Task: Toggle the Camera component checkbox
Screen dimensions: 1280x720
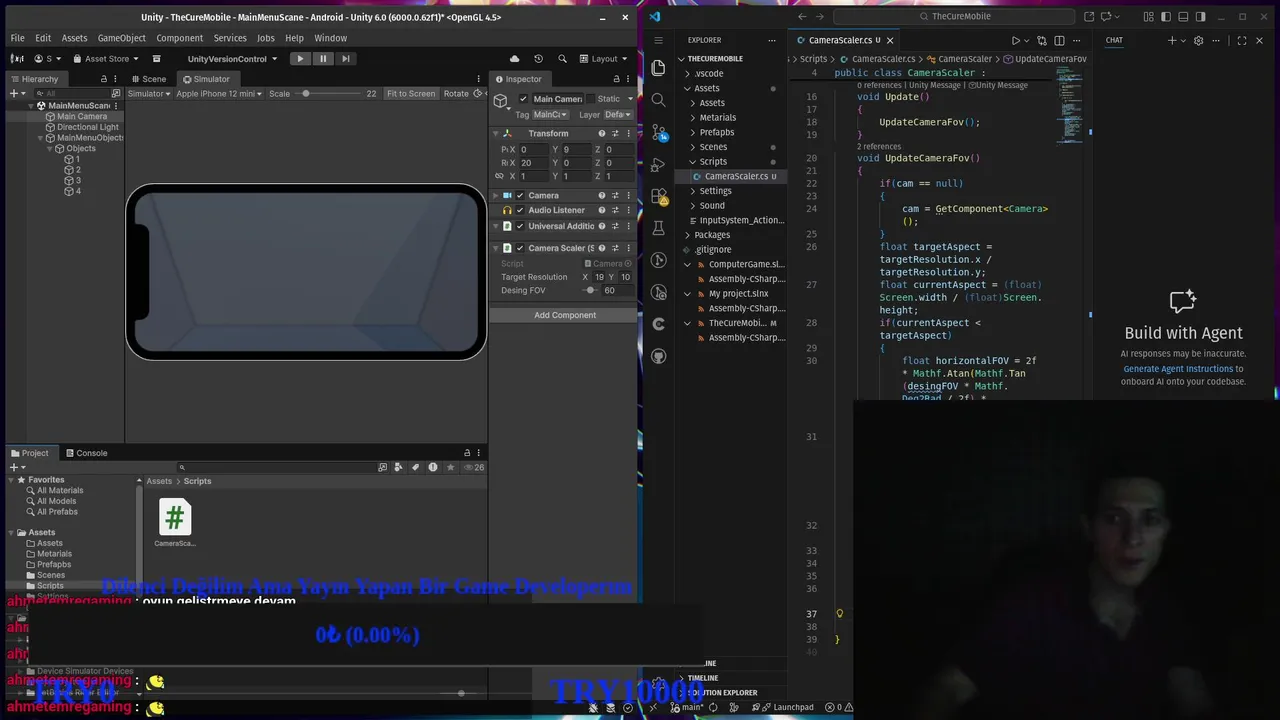Action: click(x=520, y=196)
